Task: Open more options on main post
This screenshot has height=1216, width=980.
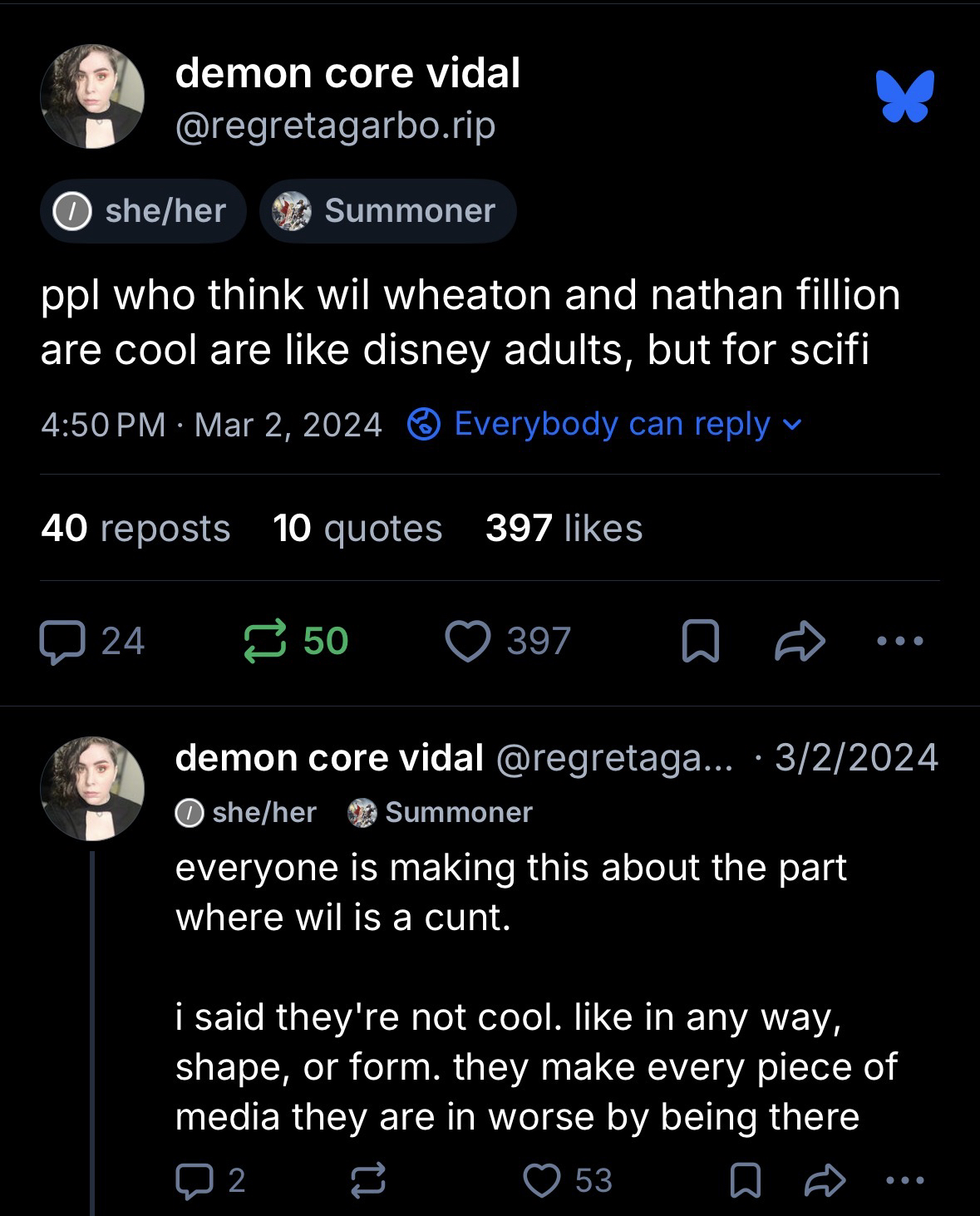Action: tap(899, 642)
